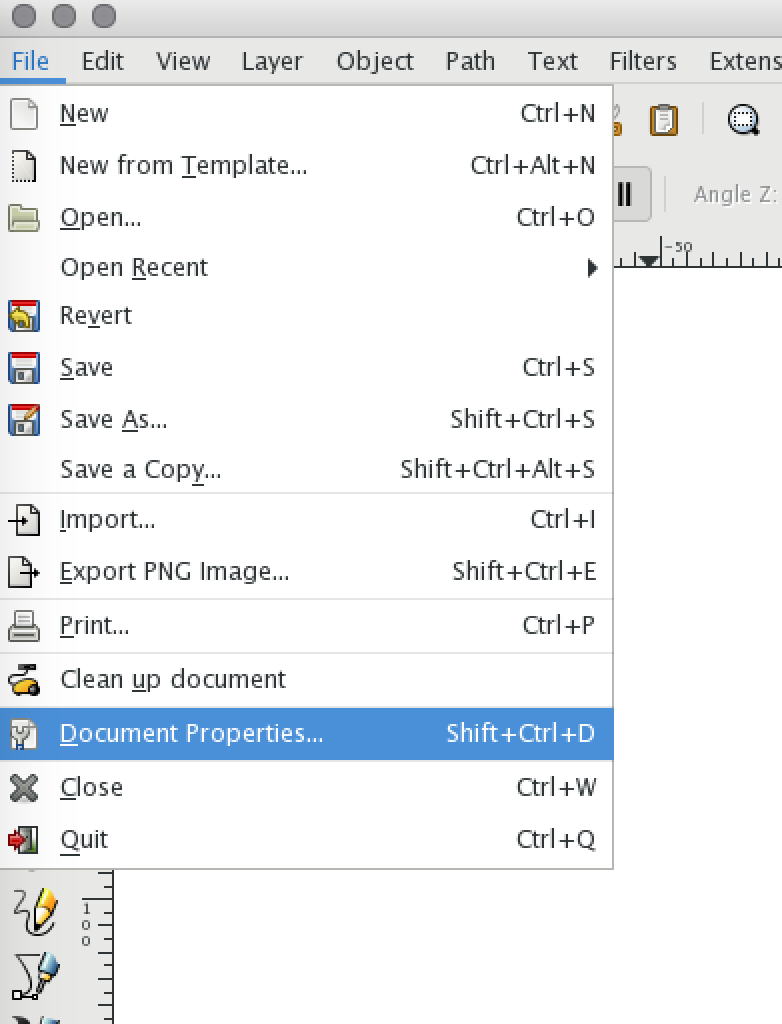Choose New from Template entry
The width and height of the screenshot is (782, 1024).
click(x=183, y=165)
